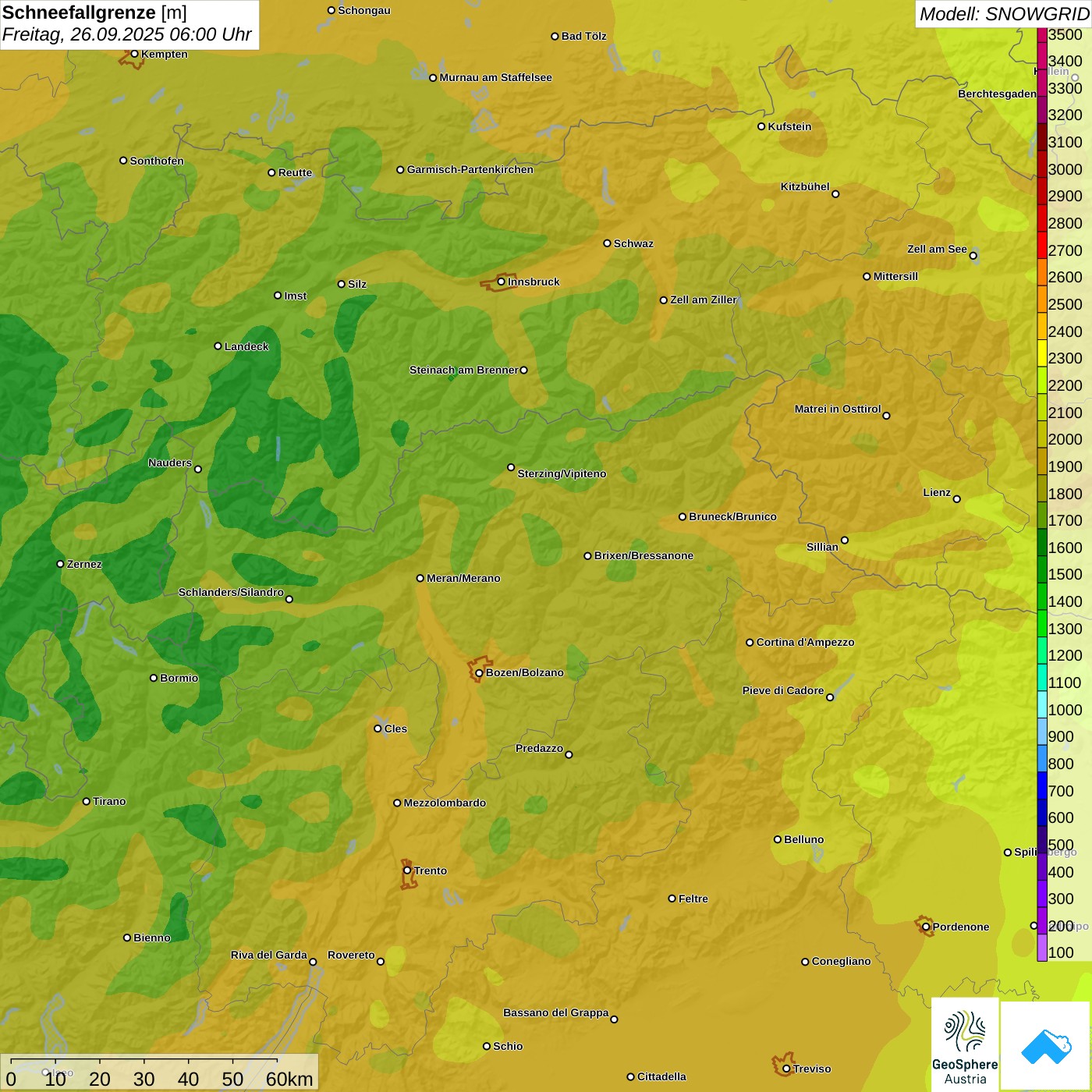Click the Zernez city marker dot
The height and width of the screenshot is (1092, 1092).
point(60,564)
